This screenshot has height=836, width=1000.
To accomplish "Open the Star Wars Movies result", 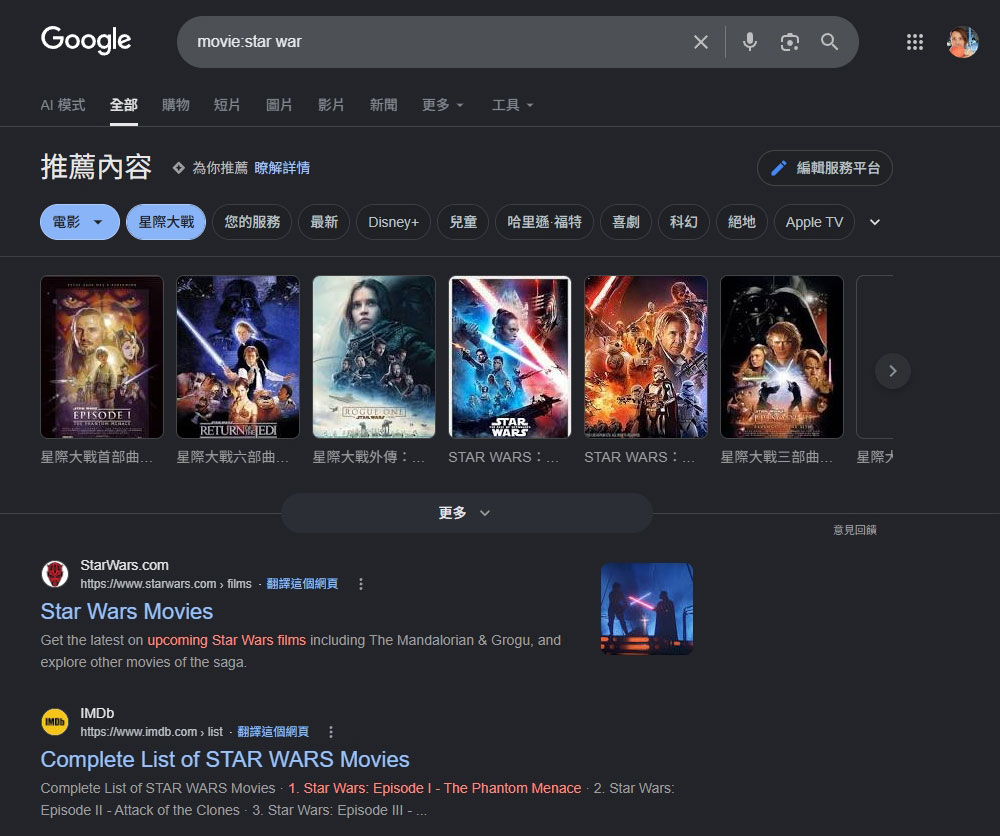I will tap(127, 612).
